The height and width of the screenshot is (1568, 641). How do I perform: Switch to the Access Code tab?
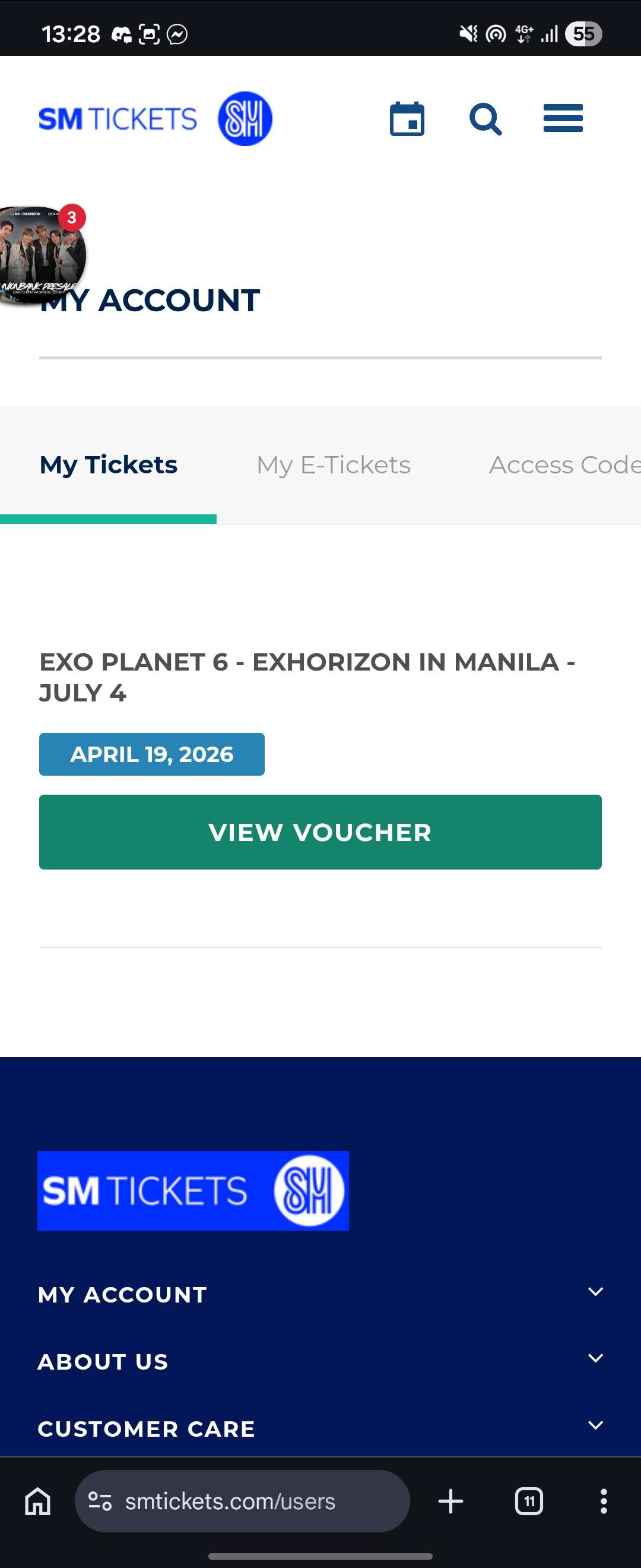coord(564,465)
